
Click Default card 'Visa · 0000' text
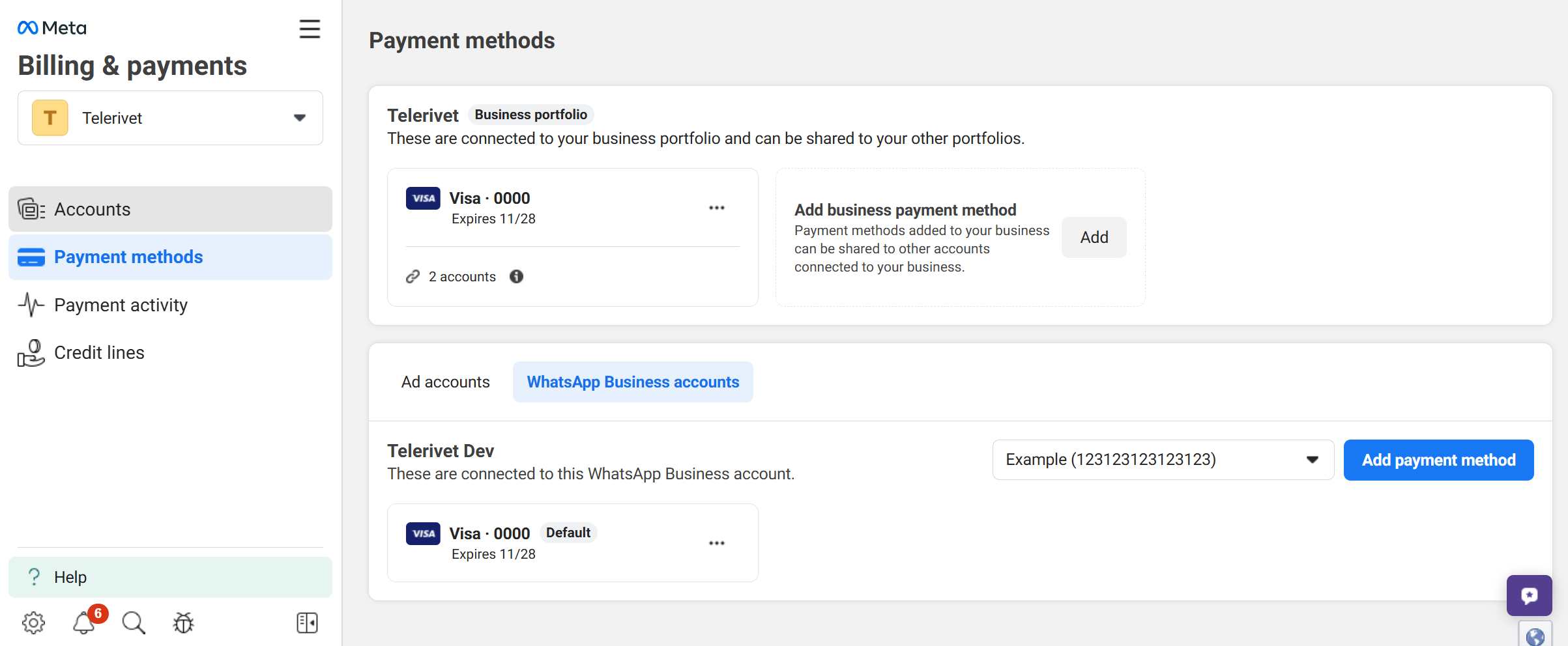point(489,534)
